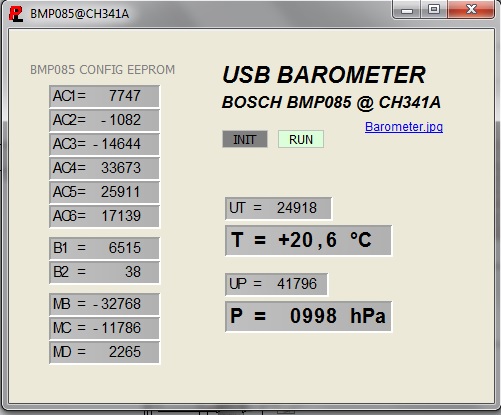Select the AC1 value field
This screenshot has height=415, width=501.
coord(104,96)
